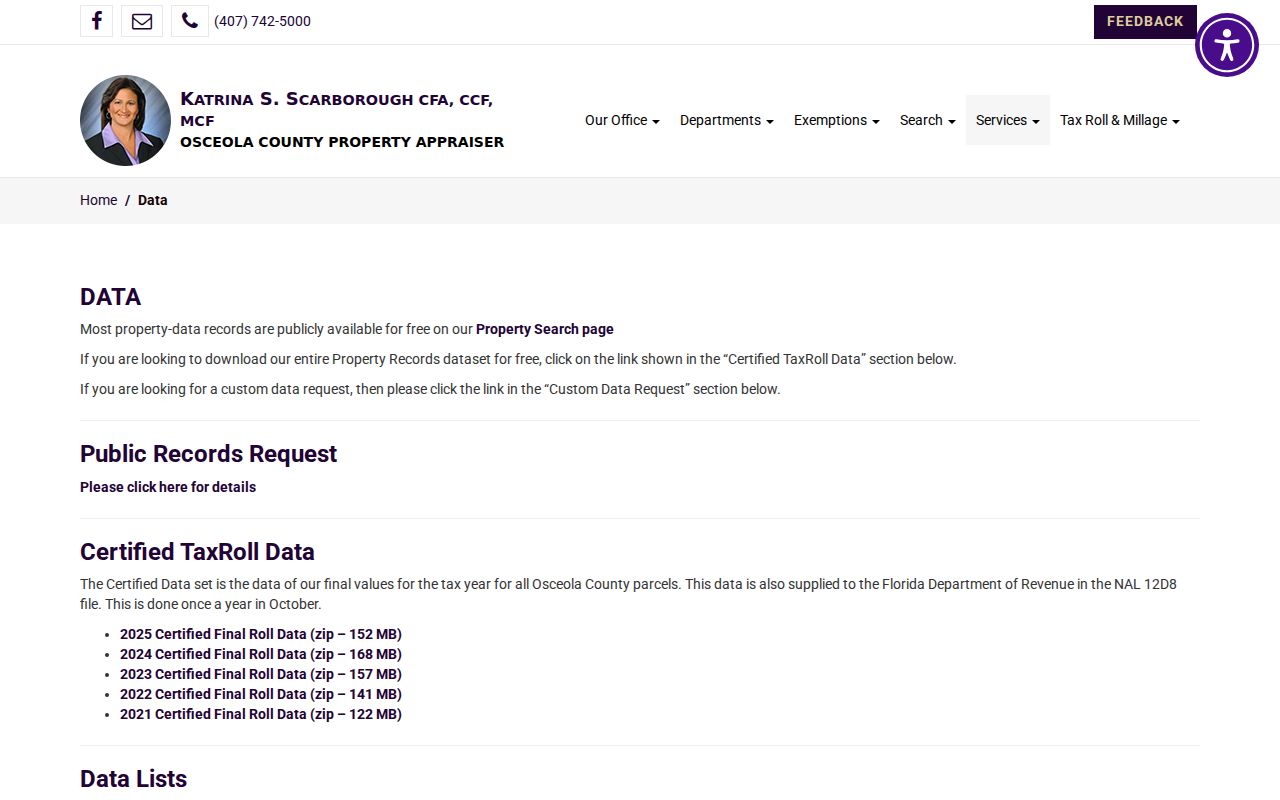Viewport: 1280px width, 800px height.
Task: Expand the Search dropdown menu
Action: (928, 120)
